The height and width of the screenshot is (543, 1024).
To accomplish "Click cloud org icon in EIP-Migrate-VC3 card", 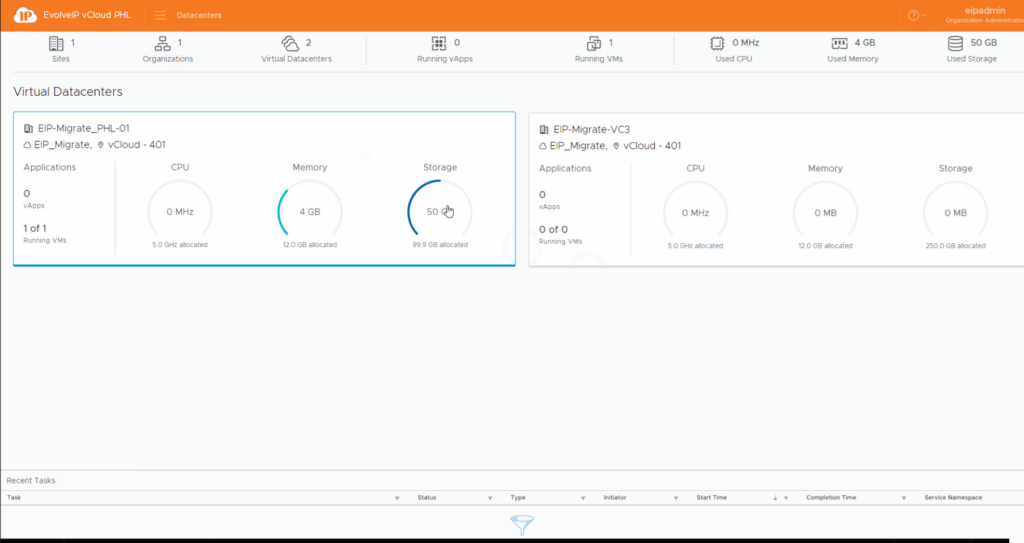I will coord(543,146).
